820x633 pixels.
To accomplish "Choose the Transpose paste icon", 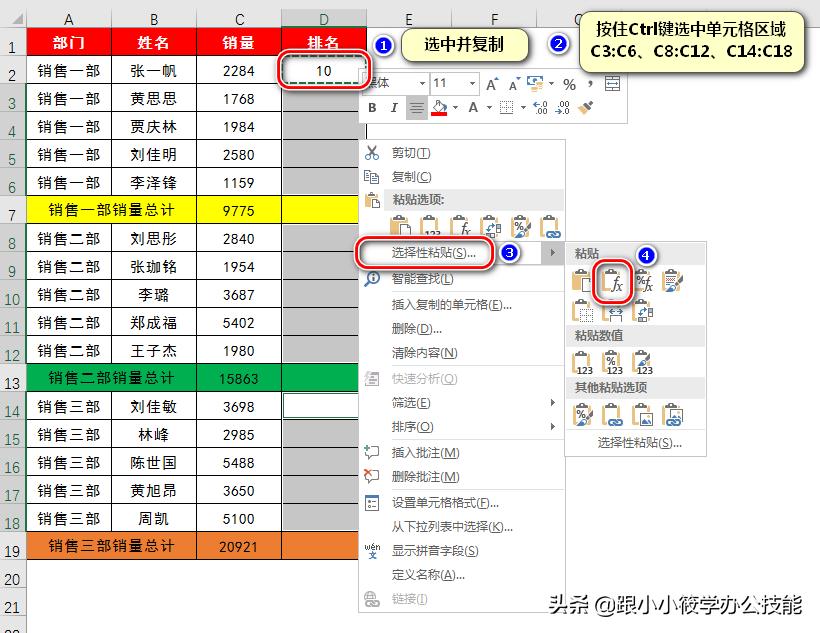I will [644, 312].
